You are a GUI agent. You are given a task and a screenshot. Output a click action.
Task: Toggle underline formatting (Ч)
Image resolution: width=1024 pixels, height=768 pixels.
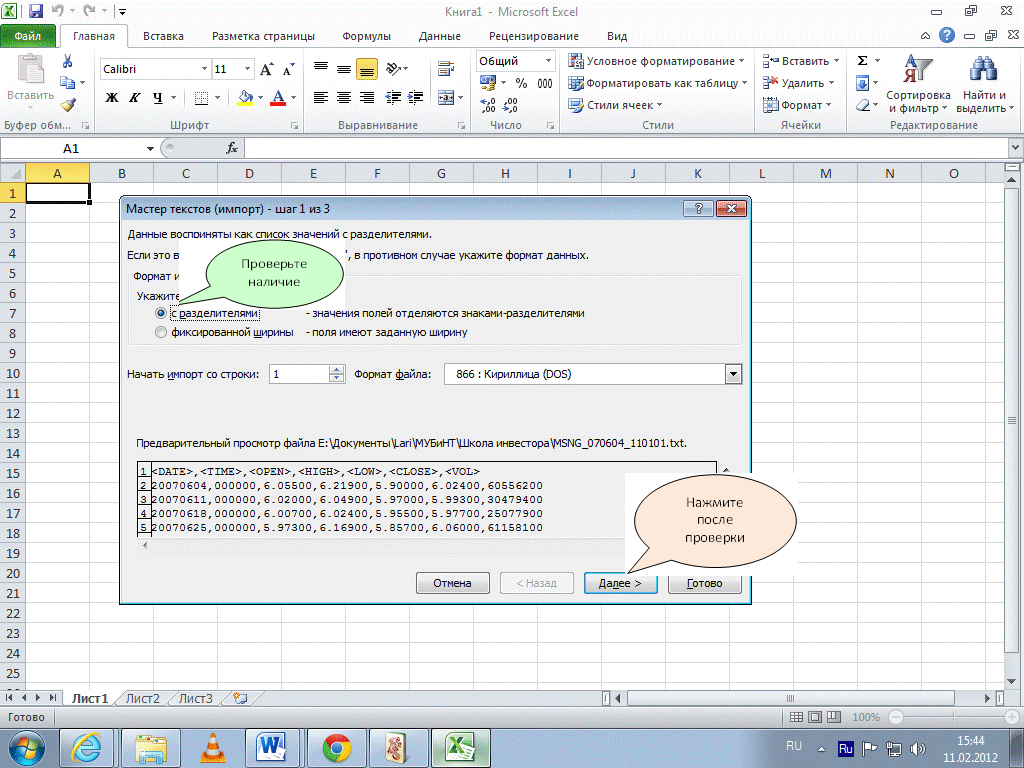coord(157,98)
